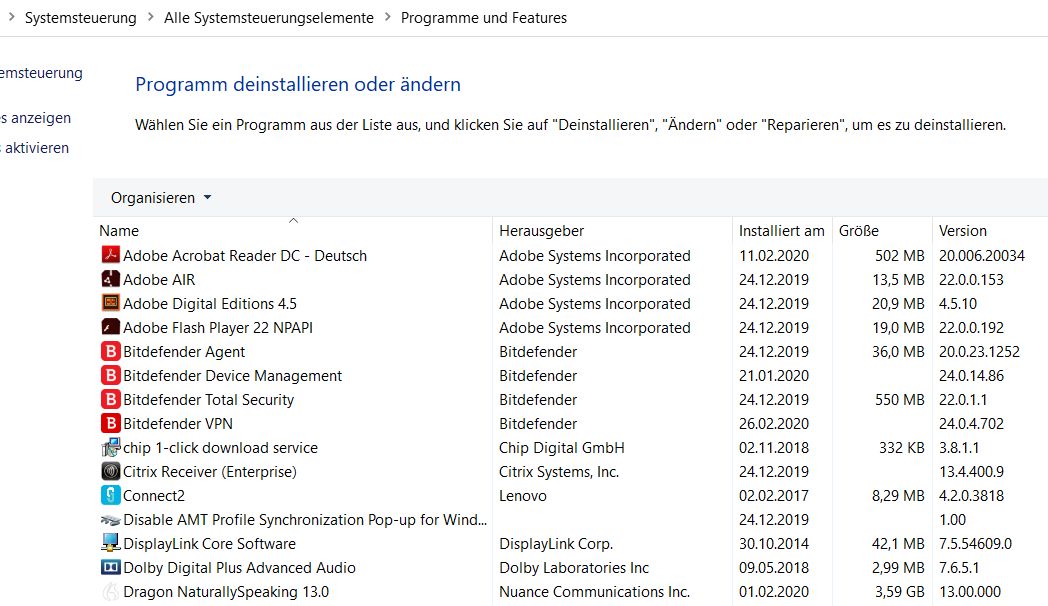Navigate to Alle Systemsteuerungselemente breadcrumb
The width and height of the screenshot is (1048, 606).
coord(269,18)
